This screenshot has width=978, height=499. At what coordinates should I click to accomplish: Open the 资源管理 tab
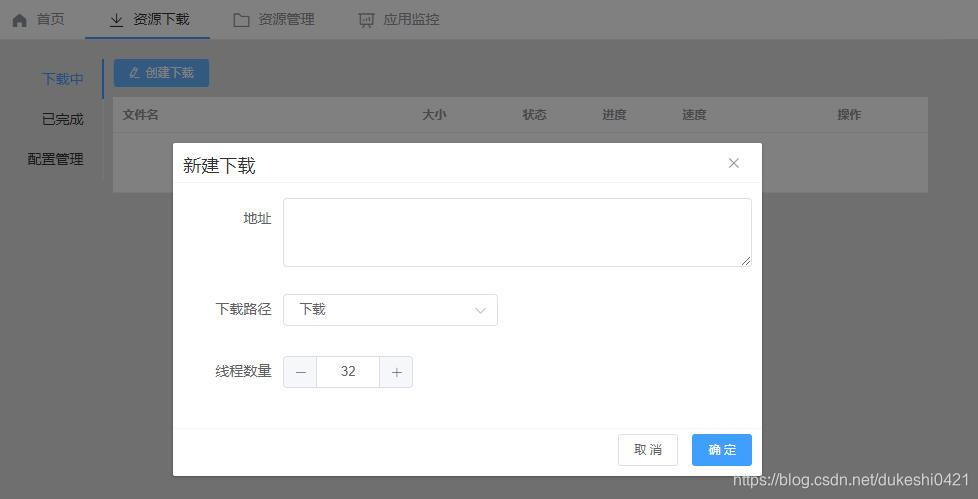pos(273,19)
